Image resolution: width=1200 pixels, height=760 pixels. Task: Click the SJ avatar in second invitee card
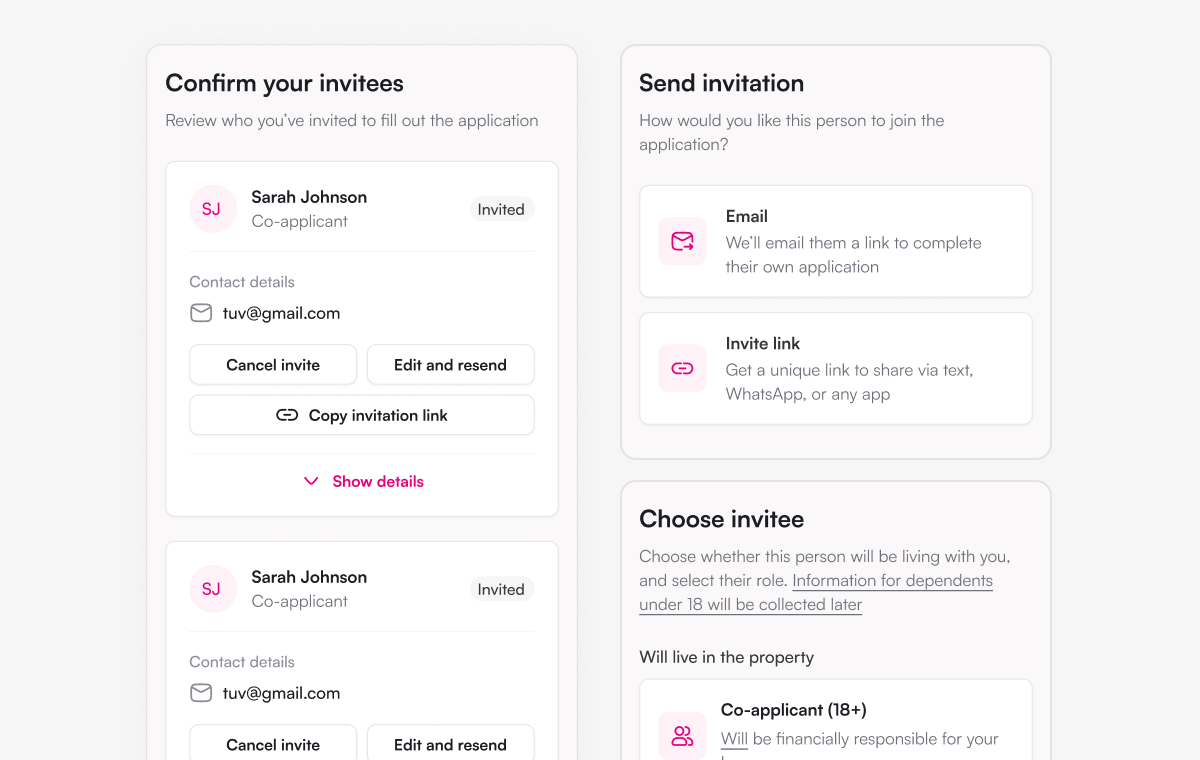point(212,589)
